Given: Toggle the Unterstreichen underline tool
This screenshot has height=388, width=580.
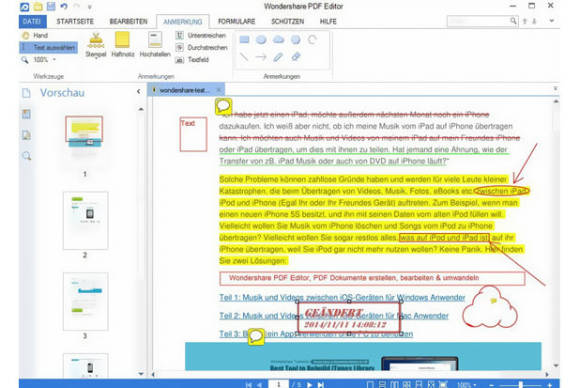Looking at the screenshot, I should pyautogui.click(x=201, y=36).
